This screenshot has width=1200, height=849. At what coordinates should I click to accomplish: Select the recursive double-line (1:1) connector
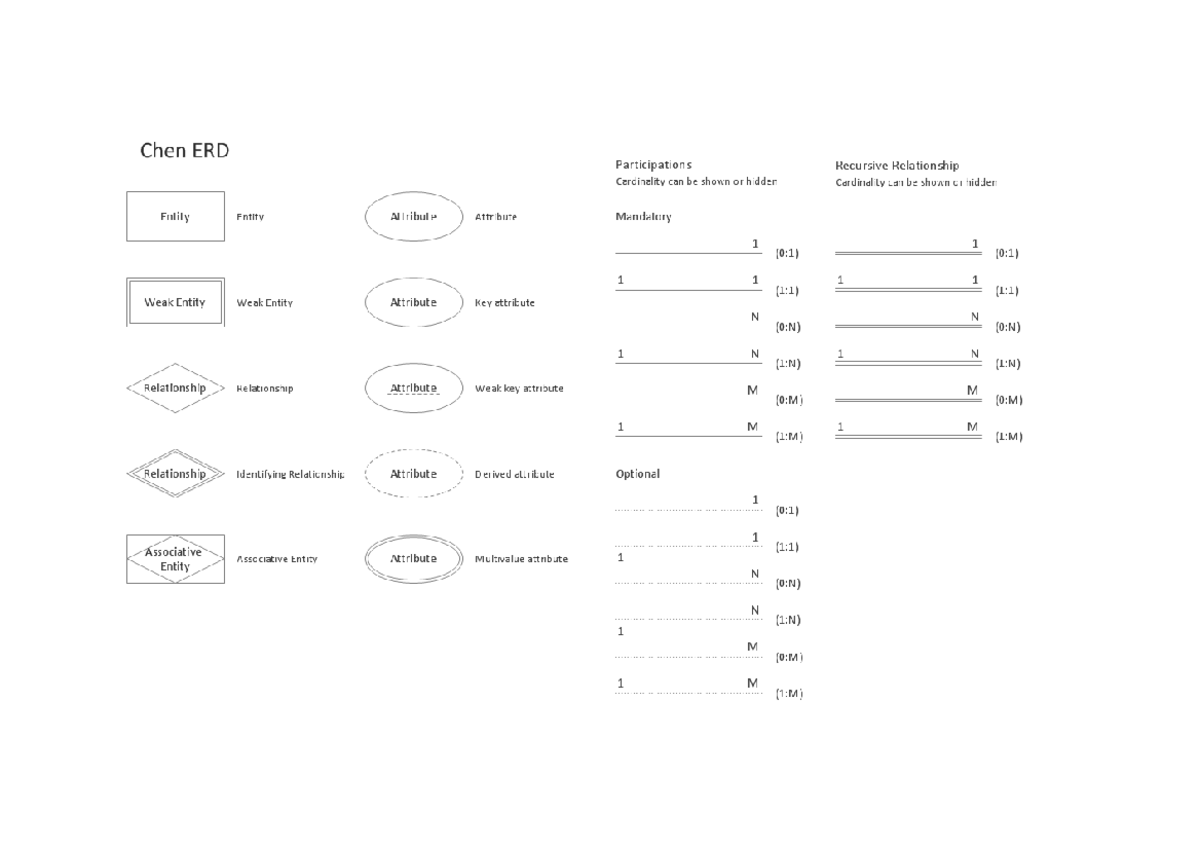(908, 290)
